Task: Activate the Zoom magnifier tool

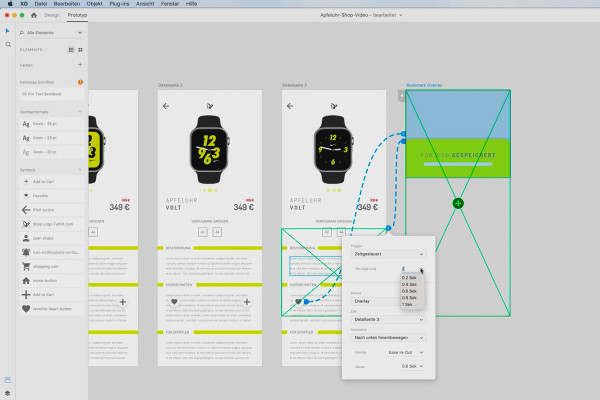Action: tap(8, 45)
